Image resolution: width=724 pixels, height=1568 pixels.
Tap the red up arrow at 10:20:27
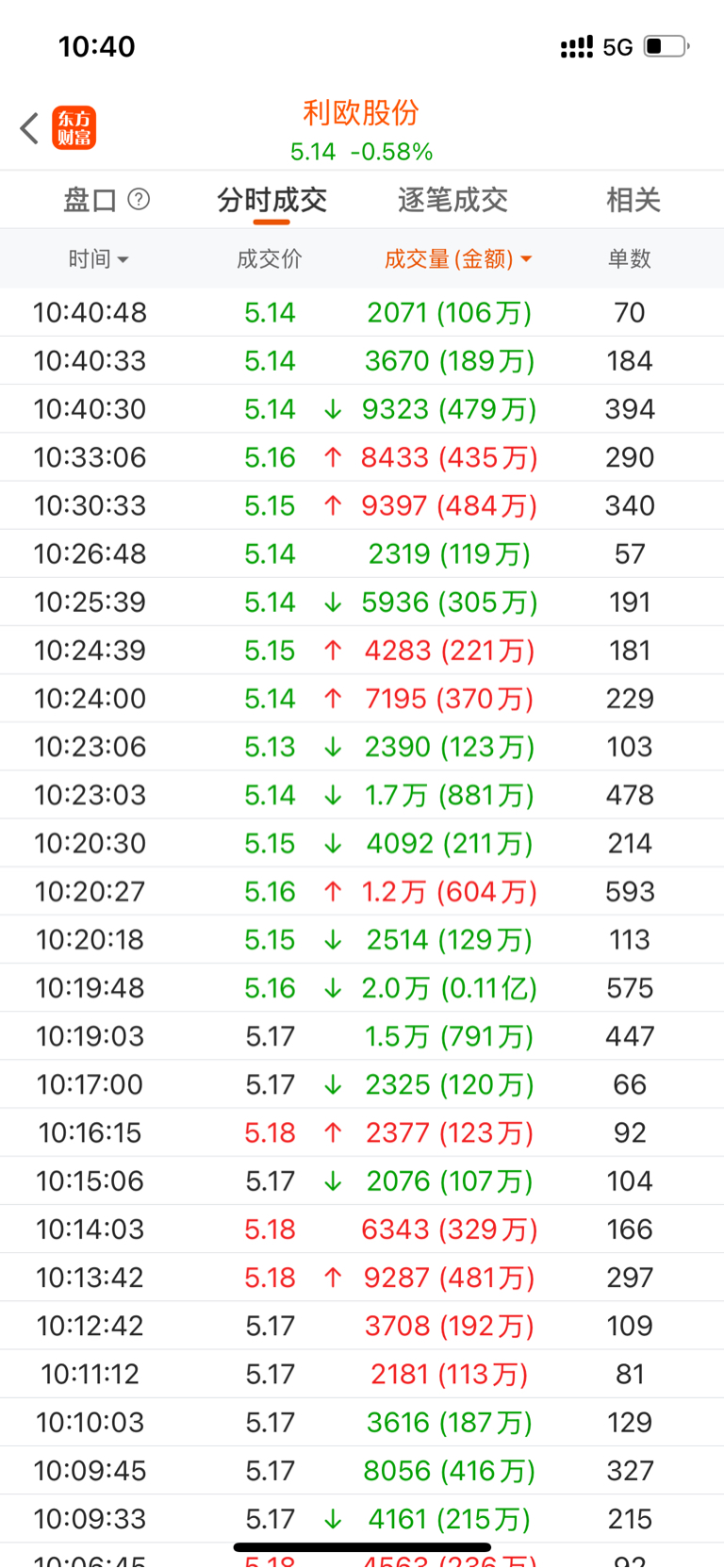[x=333, y=892]
